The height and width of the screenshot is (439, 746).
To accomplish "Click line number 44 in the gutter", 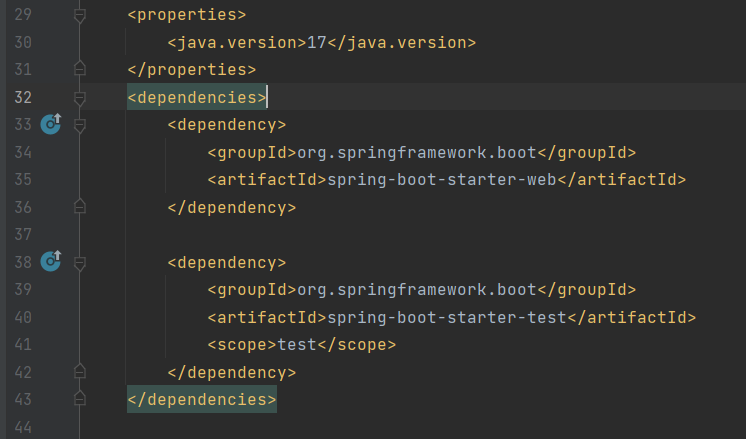I will pyautogui.click(x=23, y=427).
